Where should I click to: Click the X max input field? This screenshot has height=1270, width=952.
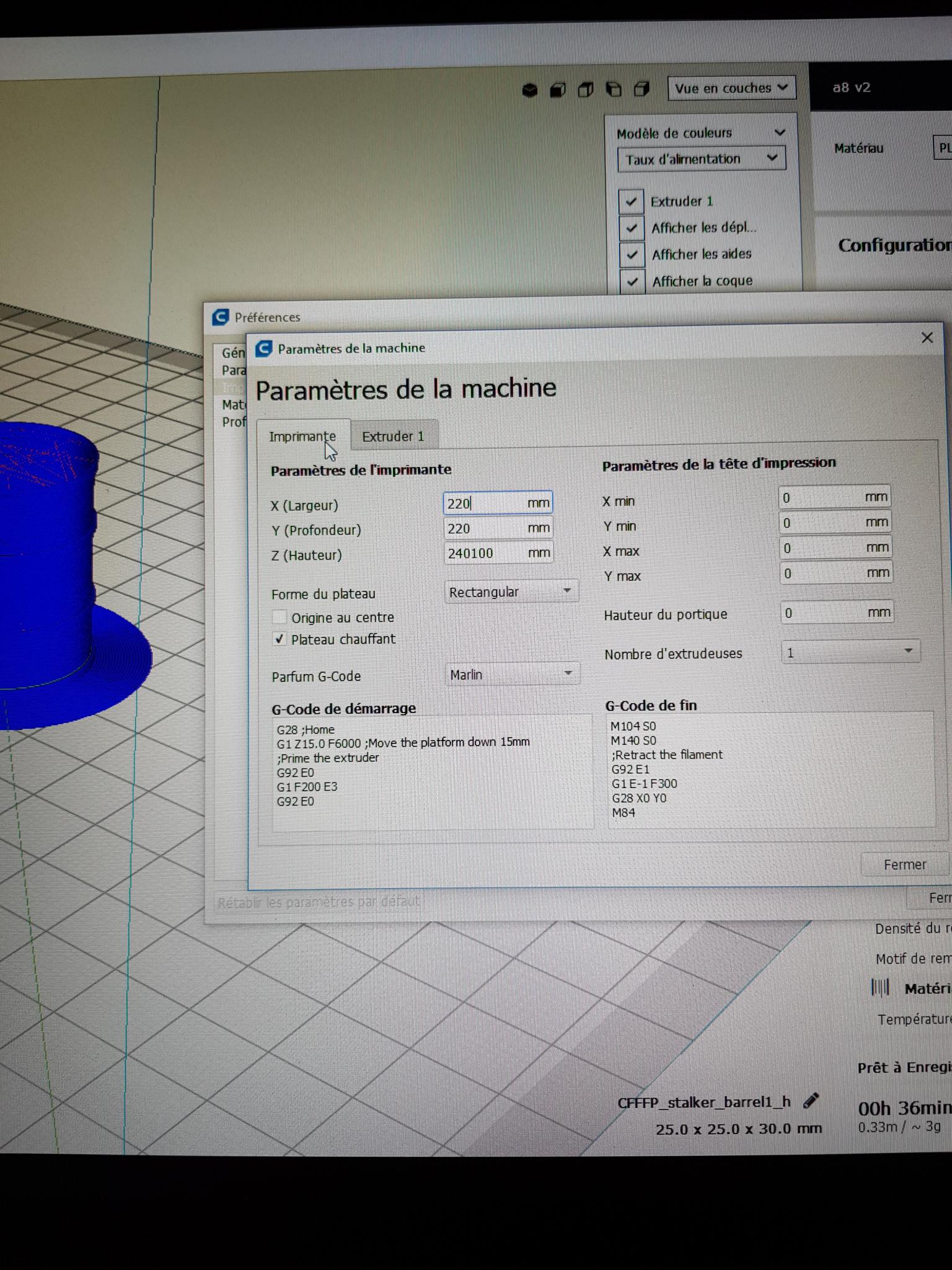(x=835, y=548)
